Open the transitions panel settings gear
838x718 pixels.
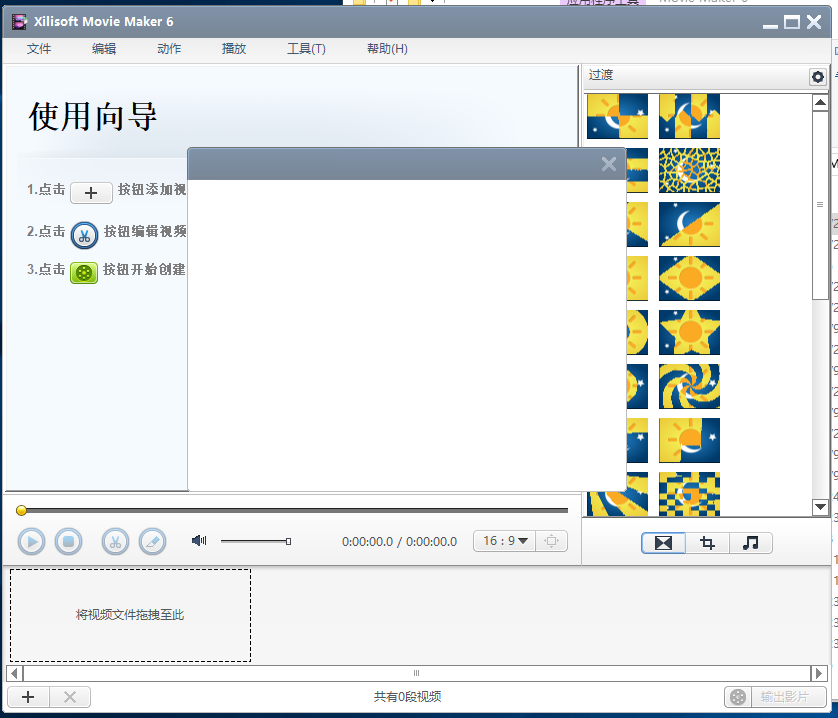(818, 76)
